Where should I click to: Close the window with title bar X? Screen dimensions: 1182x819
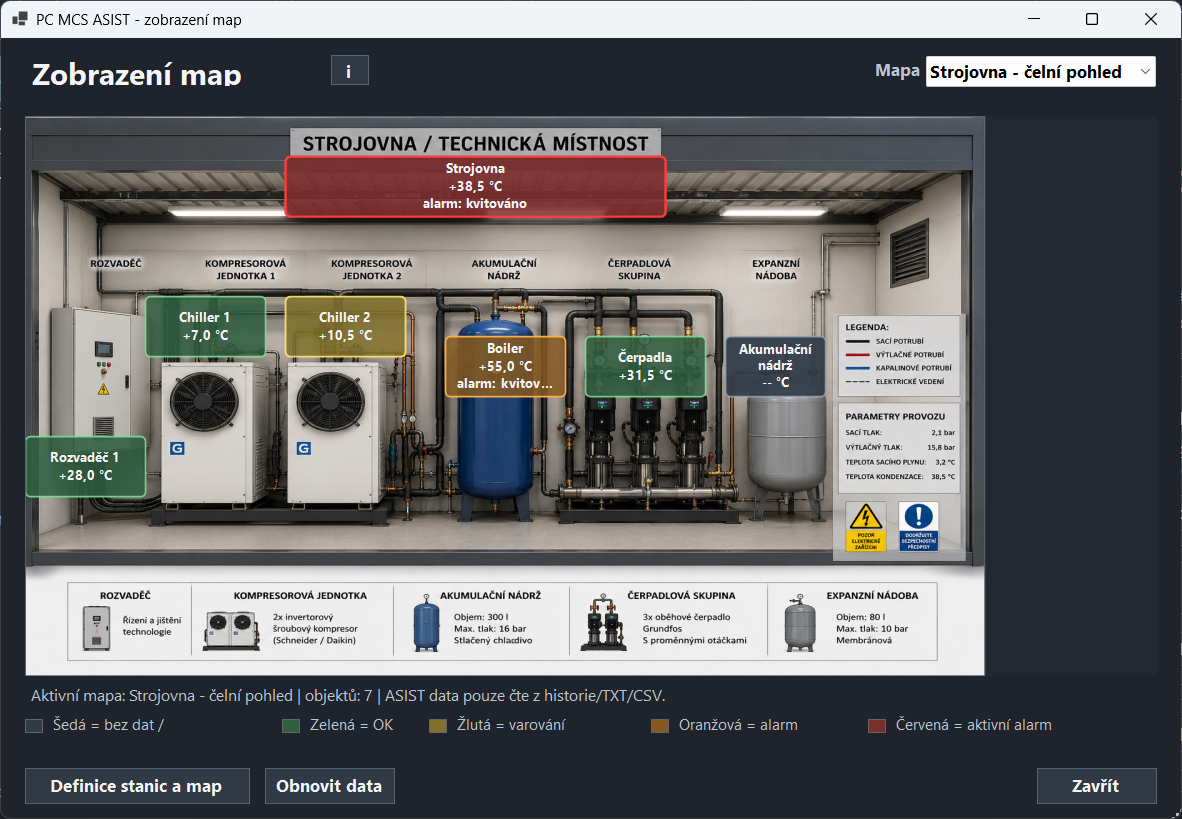pos(1150,19)
